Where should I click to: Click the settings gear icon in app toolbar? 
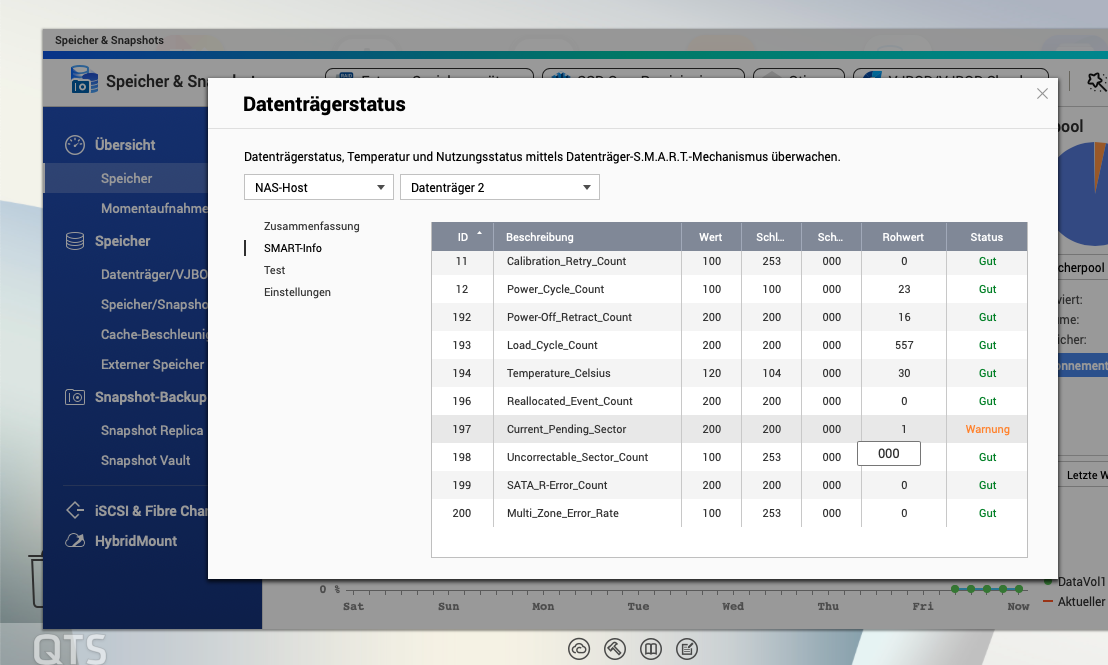[x=1097, y=82]
